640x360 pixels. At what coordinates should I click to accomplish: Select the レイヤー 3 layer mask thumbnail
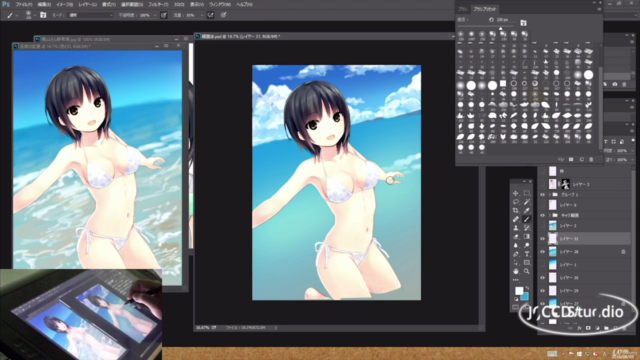[x=565, y=184]
